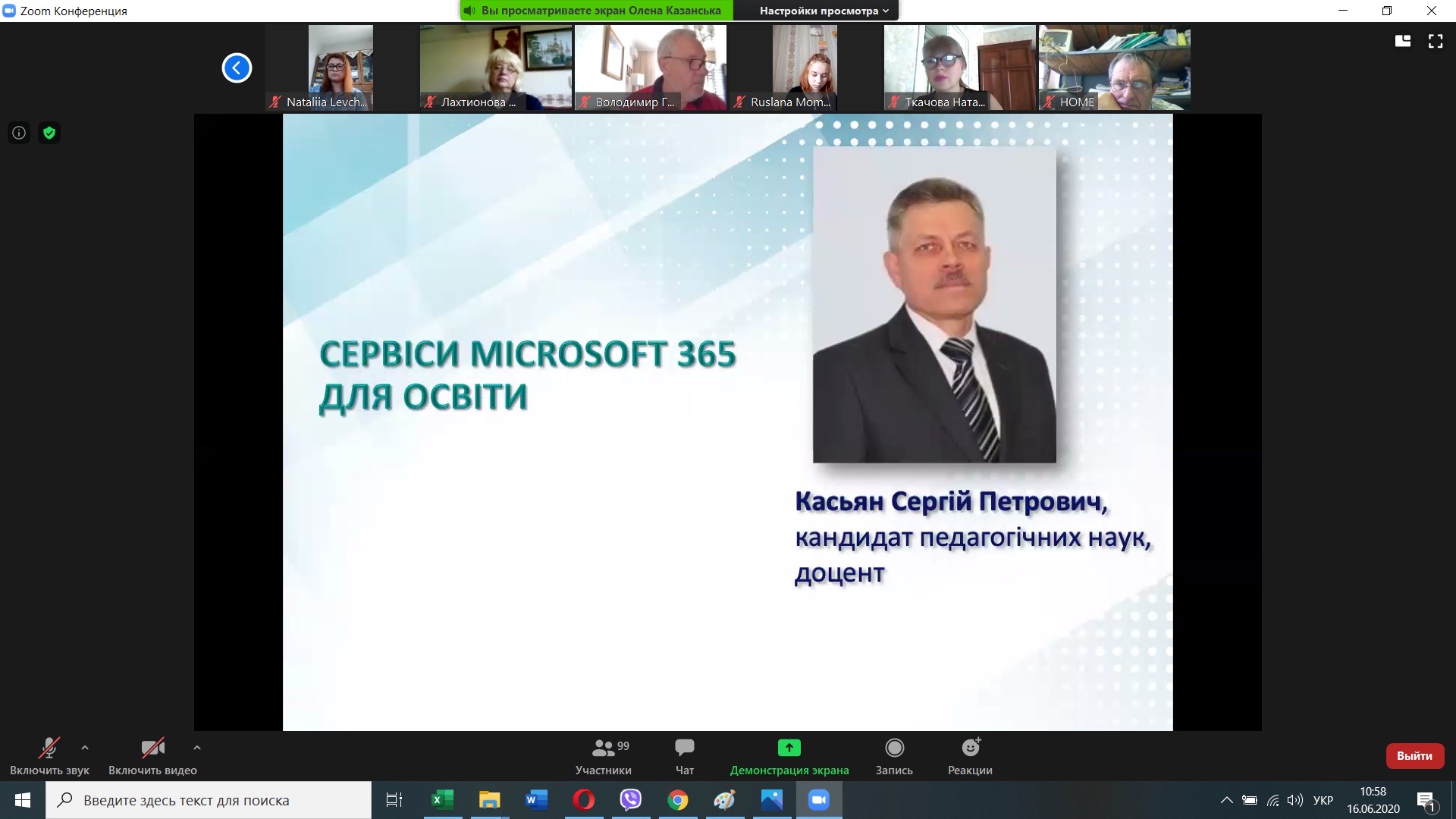Screen dimensions: 1456x819
Task: Open the Reactions emoji menu
Action: (x=970, y=748)
